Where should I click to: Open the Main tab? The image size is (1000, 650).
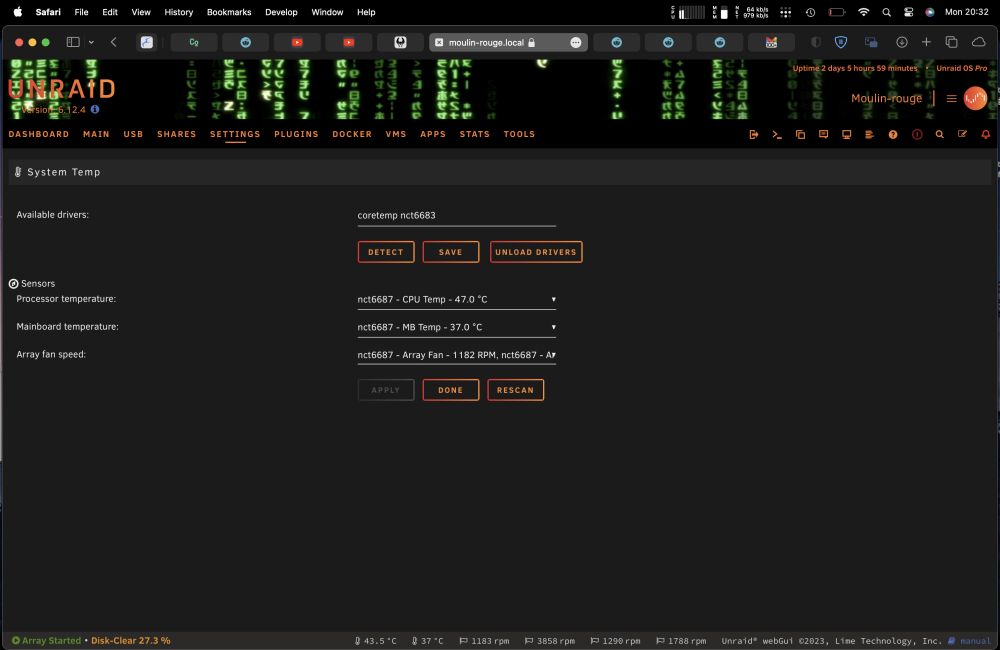(96, 134)
